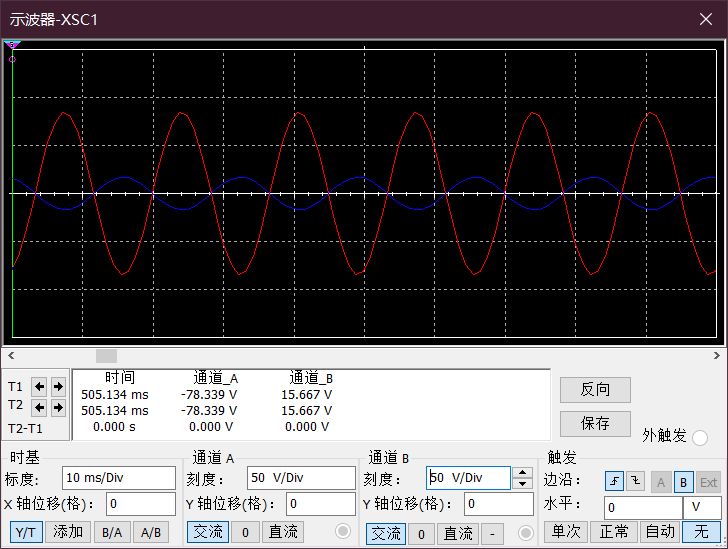Open trigger level unit V dropdown
The width and height of the screenshot is (728, 549).
(x=702, y=508)
